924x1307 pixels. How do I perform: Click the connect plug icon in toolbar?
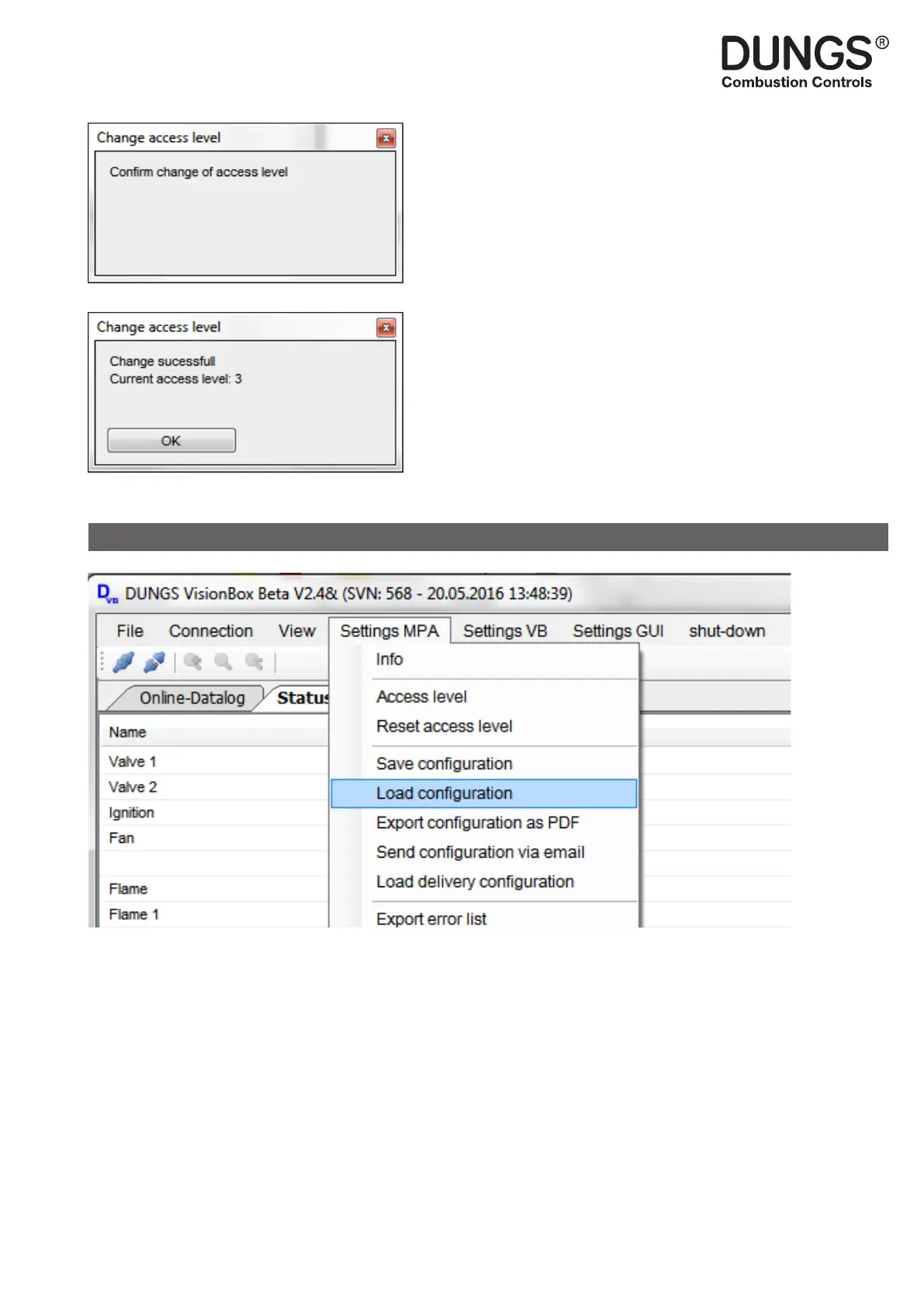pyautogui.click(x=123, y=662)
